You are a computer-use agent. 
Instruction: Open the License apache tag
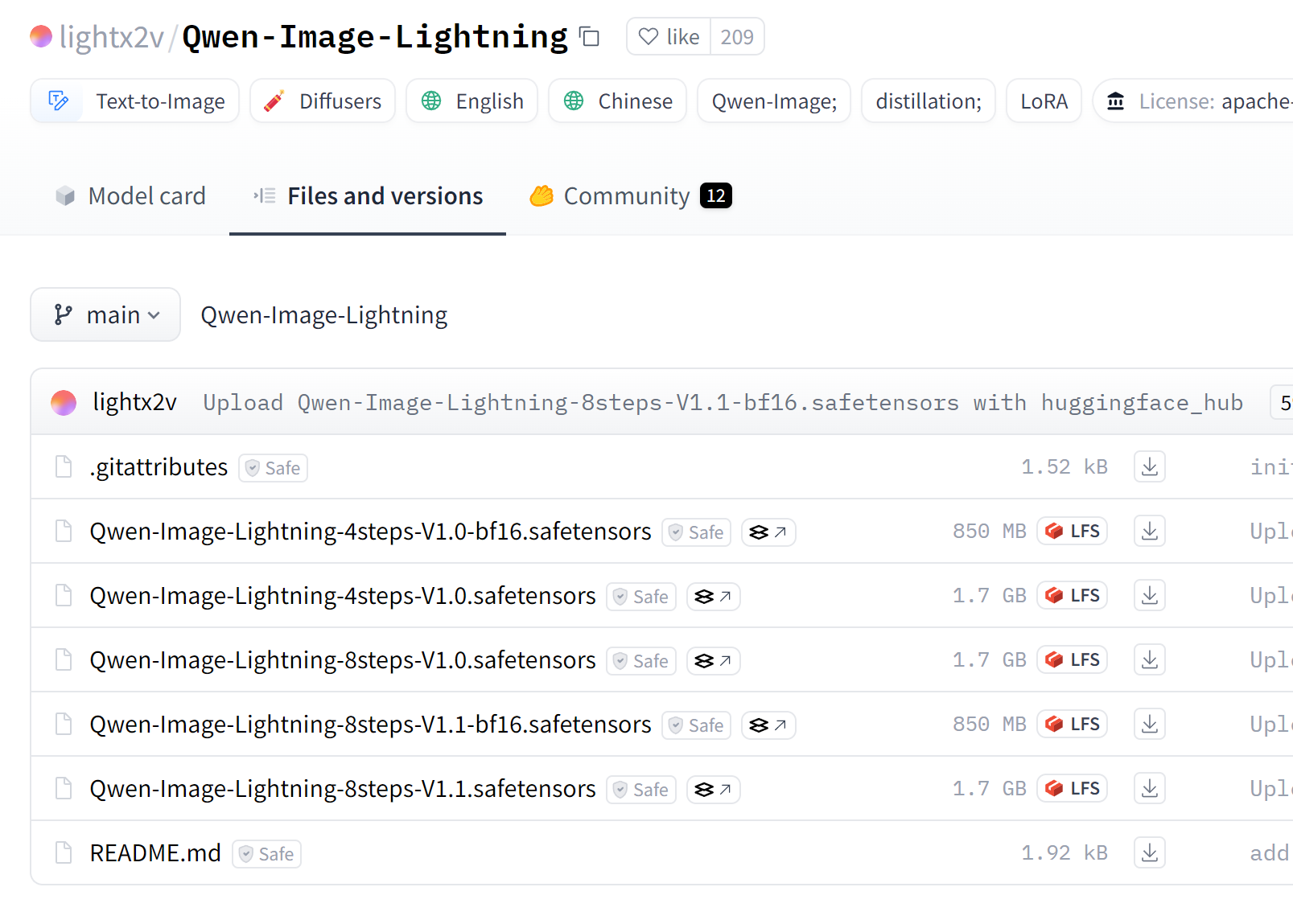(1194, 101)
